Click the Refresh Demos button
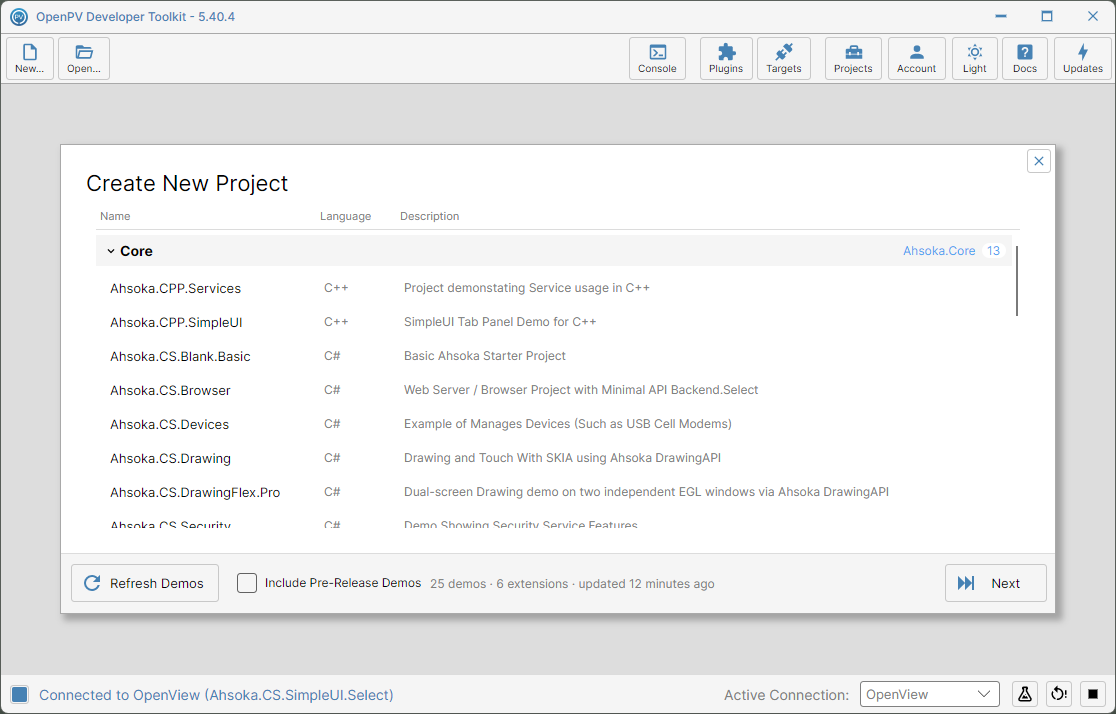Image resolution: width=1116 pixels, height=714 pixels. pyautogui.click(x=145, y=583)
